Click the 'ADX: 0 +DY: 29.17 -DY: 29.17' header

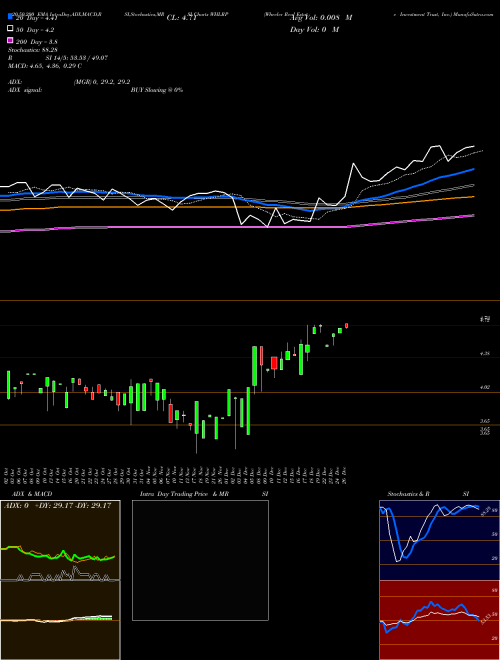pos(58,505)
